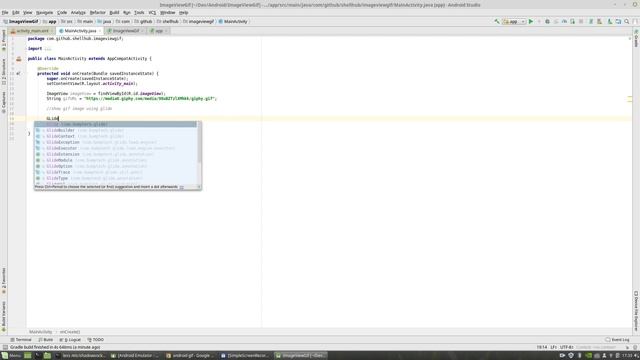Click the 'java' breadcrumb folder
Screen dimensions: 640x360
coord(104,21)
